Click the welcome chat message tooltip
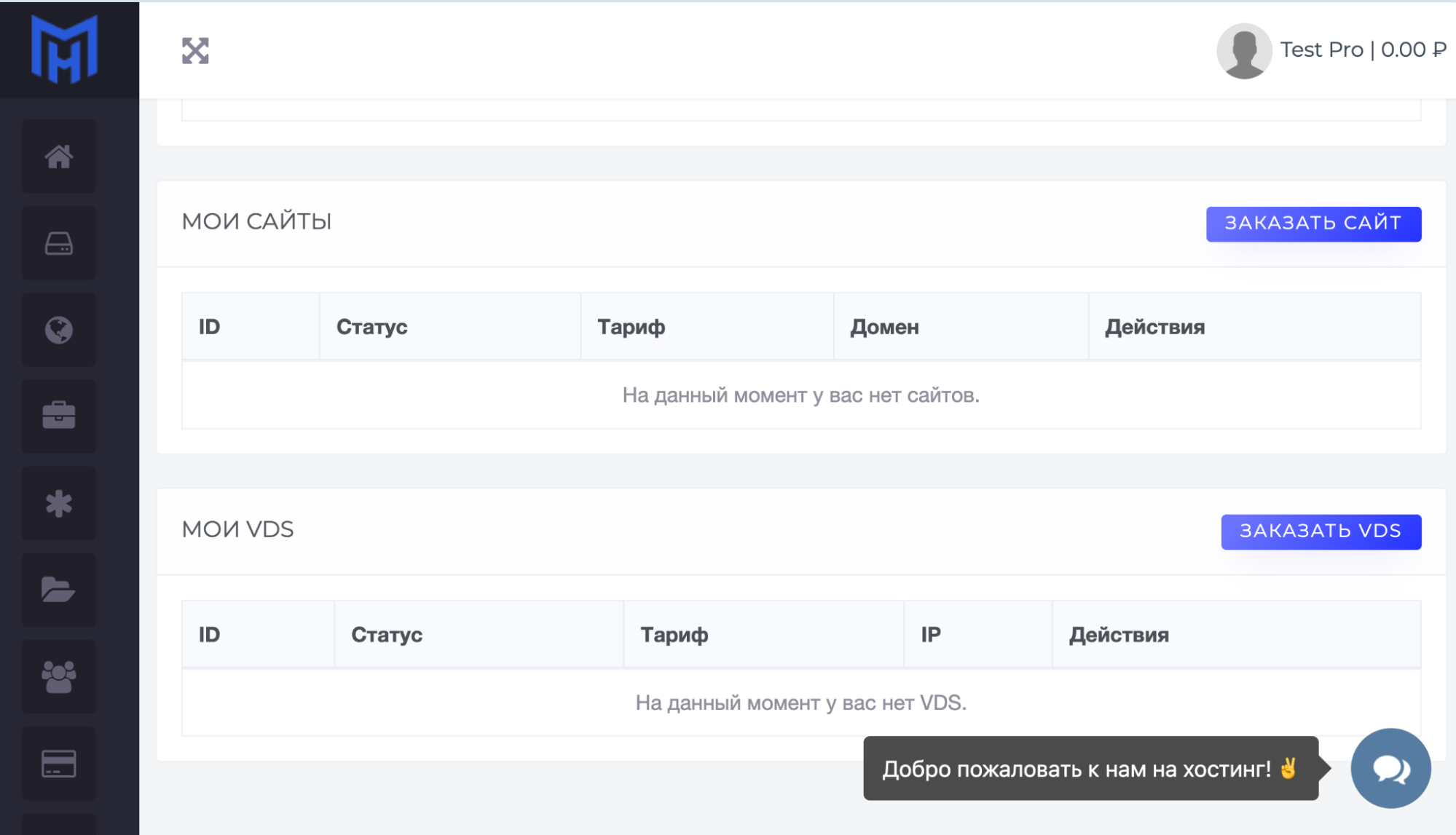 [x=1090, y=769]
